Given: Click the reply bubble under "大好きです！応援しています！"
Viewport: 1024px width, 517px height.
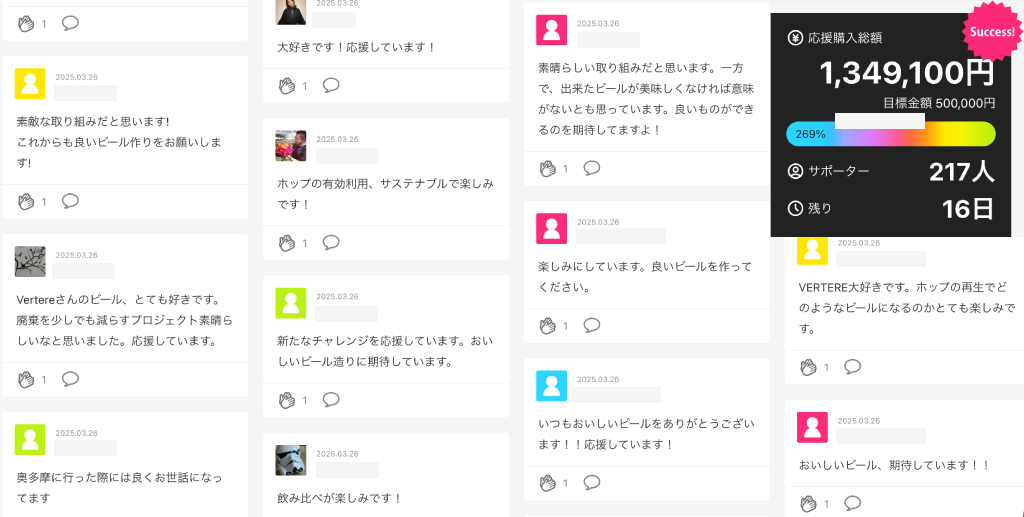Looking at the screenshot, I should click(331, 85).
